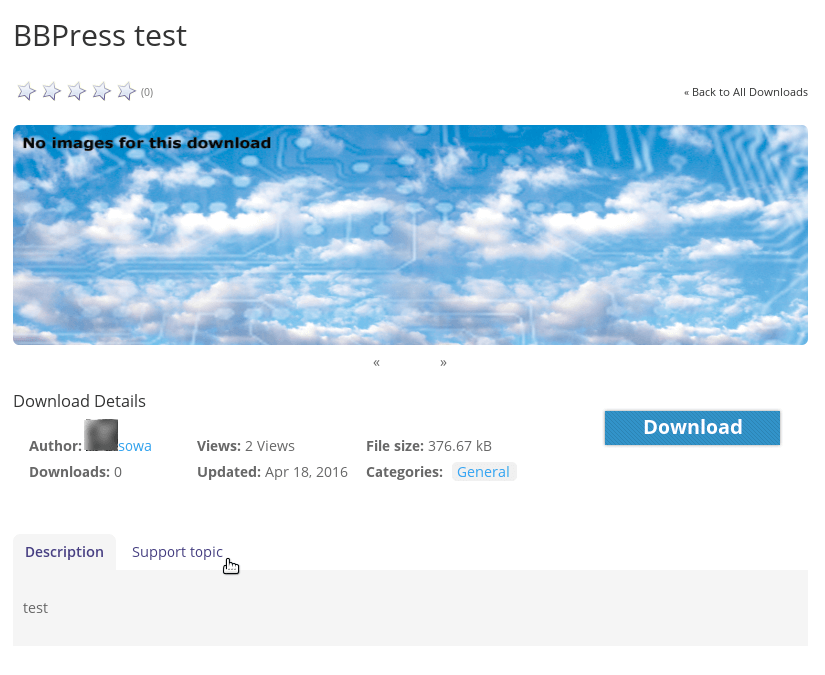
Task: Click the rating count (0)
Action: tap(147, 93)
